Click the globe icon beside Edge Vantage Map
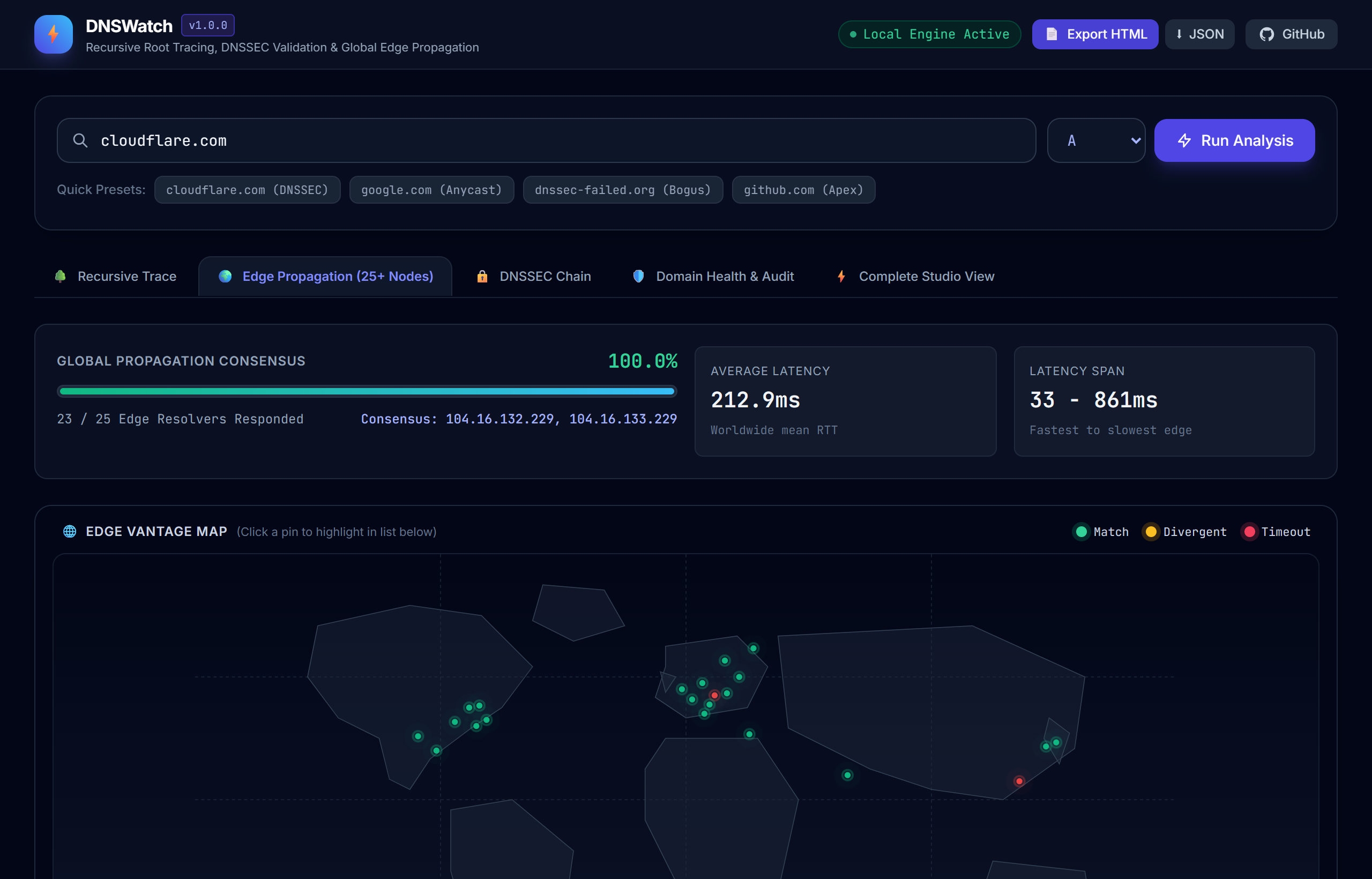 pyautogui.click(x=70, y=531)
